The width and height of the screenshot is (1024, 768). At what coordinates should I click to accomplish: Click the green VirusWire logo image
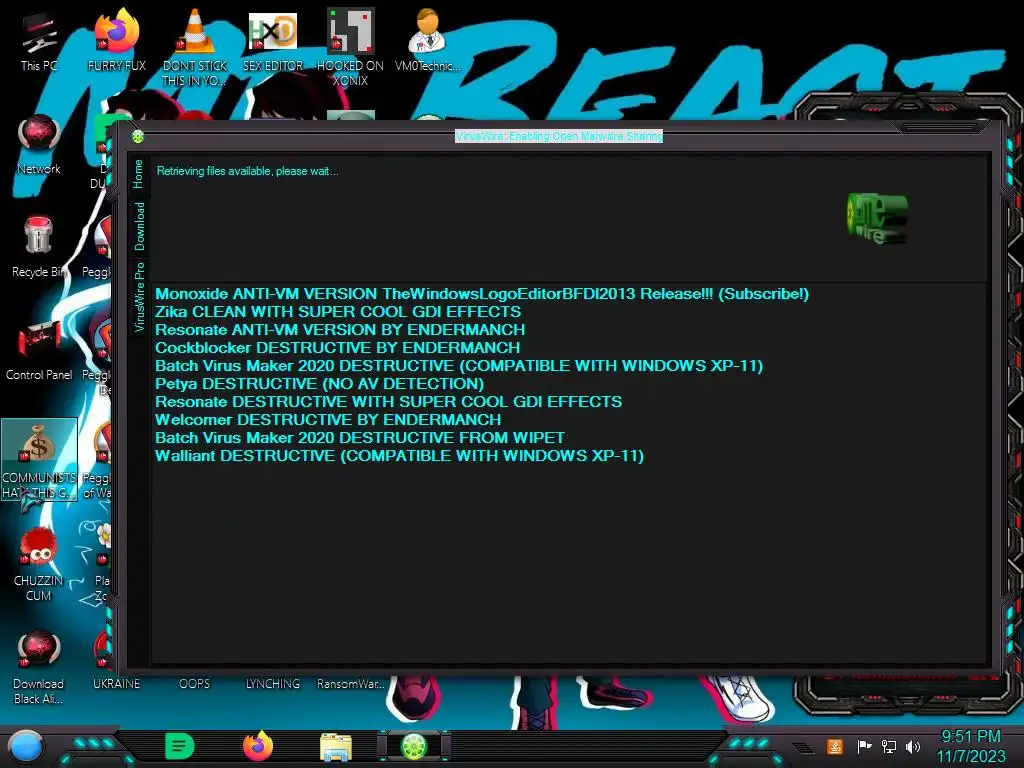[877, 218]
